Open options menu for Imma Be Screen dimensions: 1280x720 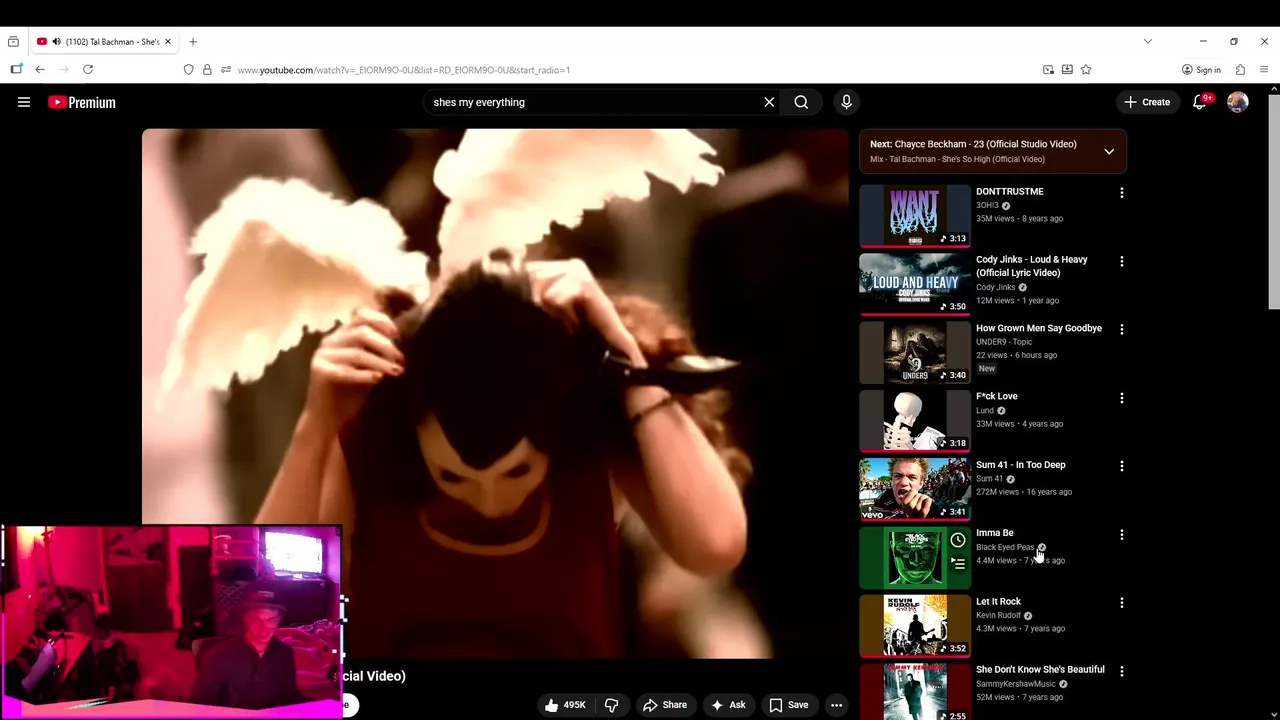coord(1121,535)
